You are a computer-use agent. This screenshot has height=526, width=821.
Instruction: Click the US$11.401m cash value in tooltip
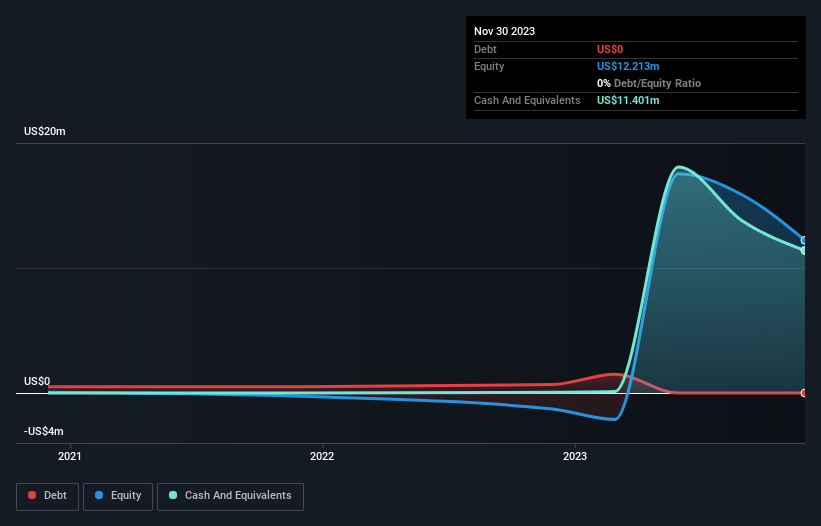pyautogui.click(x=628, y=100)
